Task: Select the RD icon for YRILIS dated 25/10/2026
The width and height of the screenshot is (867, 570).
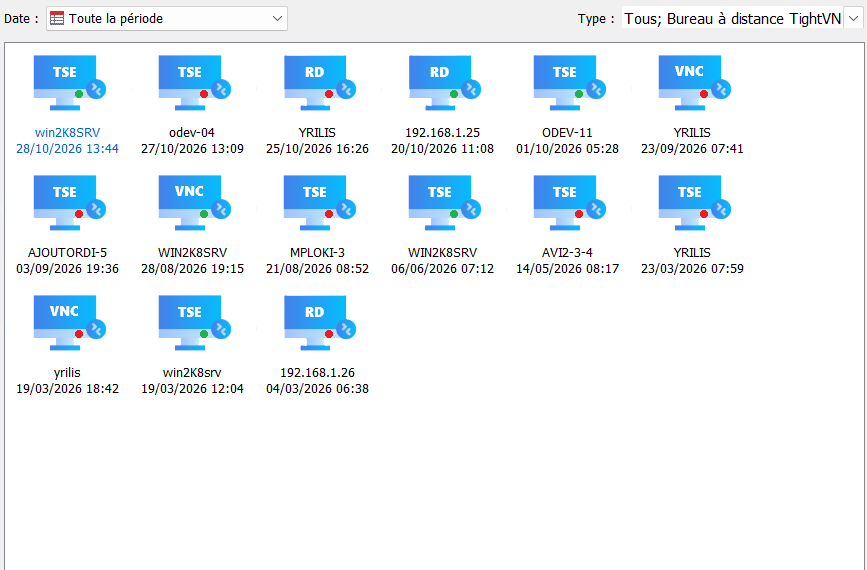Action: tap(319, 83)
